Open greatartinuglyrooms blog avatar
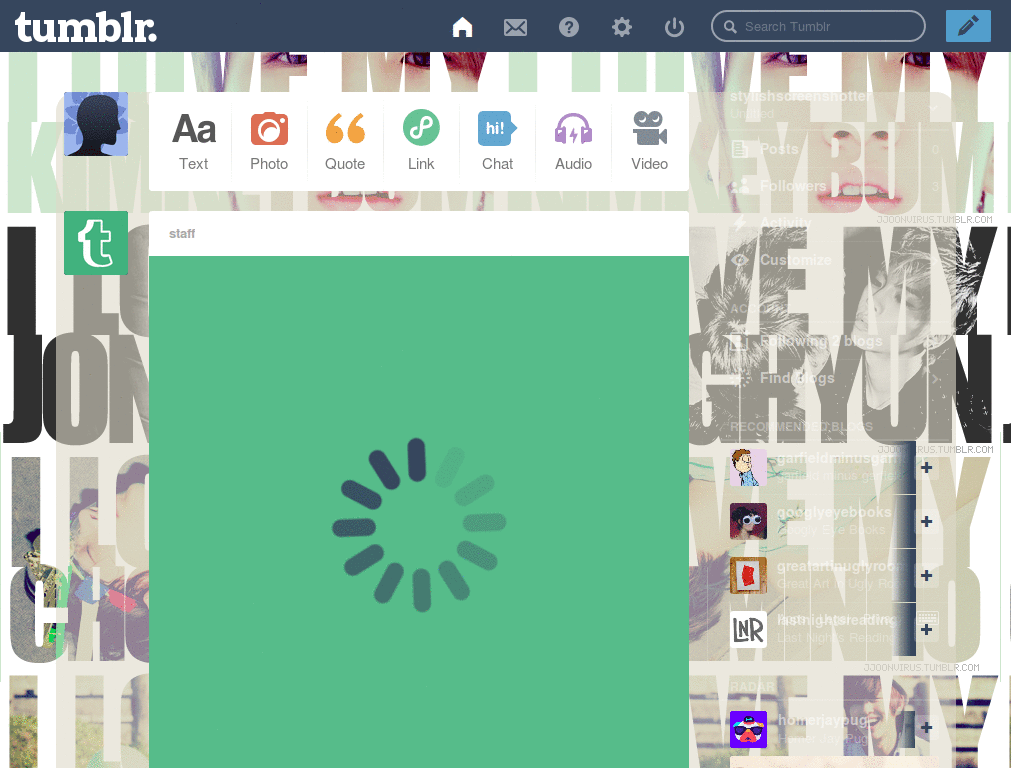Screen dimensions: 1024x768 tap(748, 575)
